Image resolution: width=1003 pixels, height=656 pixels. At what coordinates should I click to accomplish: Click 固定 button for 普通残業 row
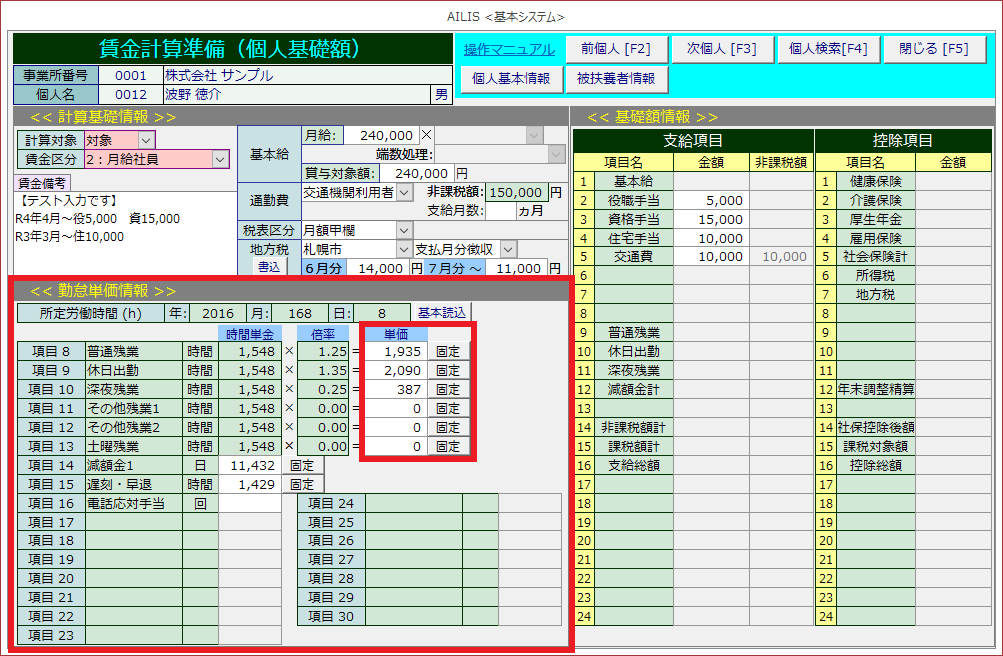[x=448, y=352]
